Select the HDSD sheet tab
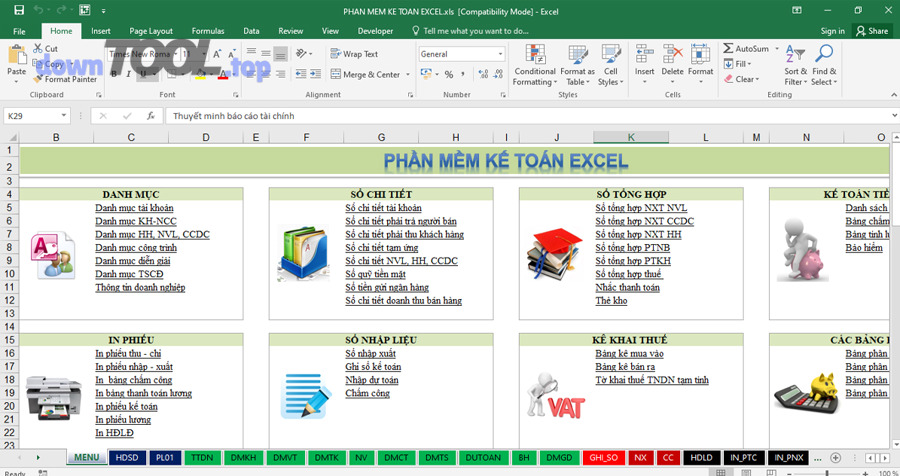Screen dimensions: 900x476 click(x=127, y=458)
